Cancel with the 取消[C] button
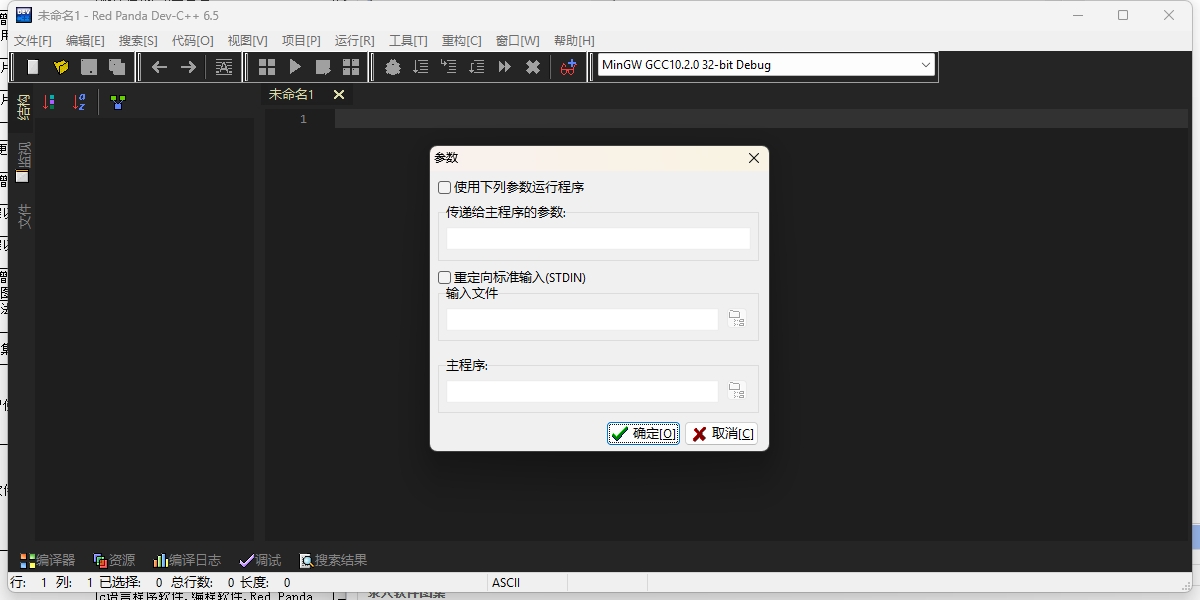The height and width of the screenshot is (600, 1200). (x=721, y=434)
